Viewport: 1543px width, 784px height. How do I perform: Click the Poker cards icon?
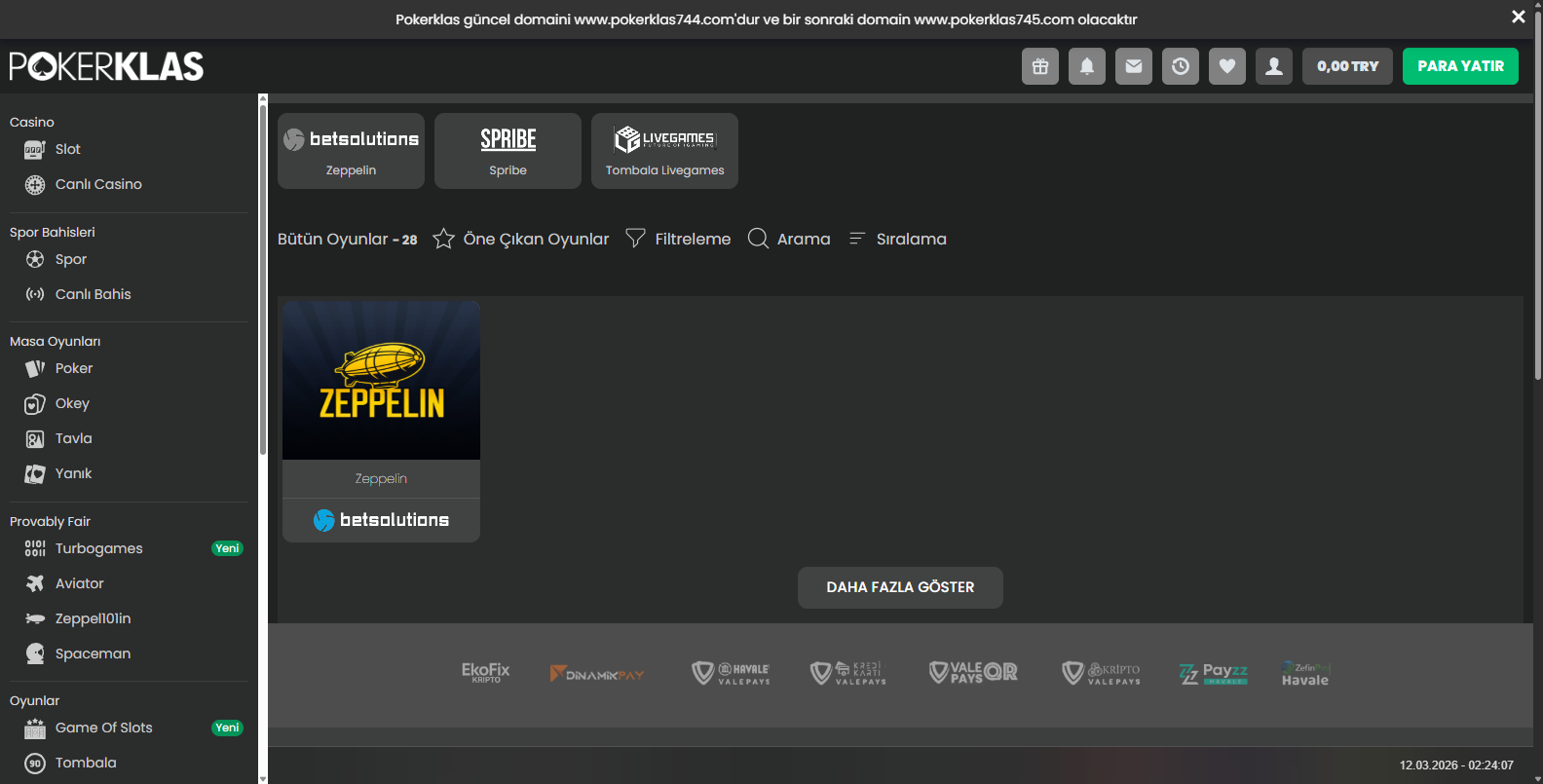pos(35,368)
